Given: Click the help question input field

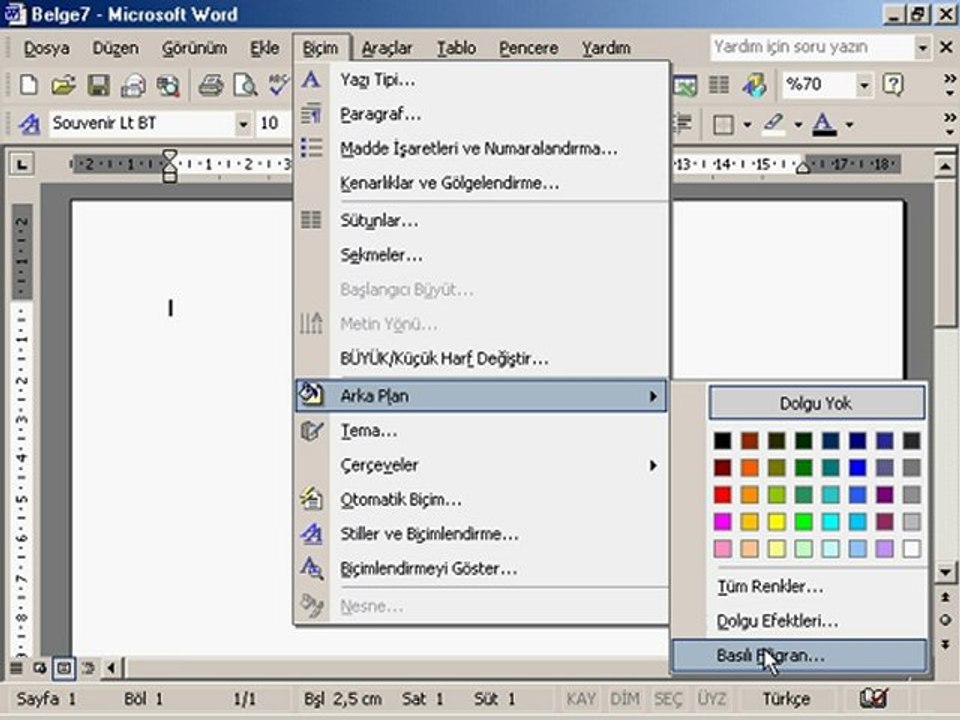Looking at the screenshot, I should [x=812, y=47].
